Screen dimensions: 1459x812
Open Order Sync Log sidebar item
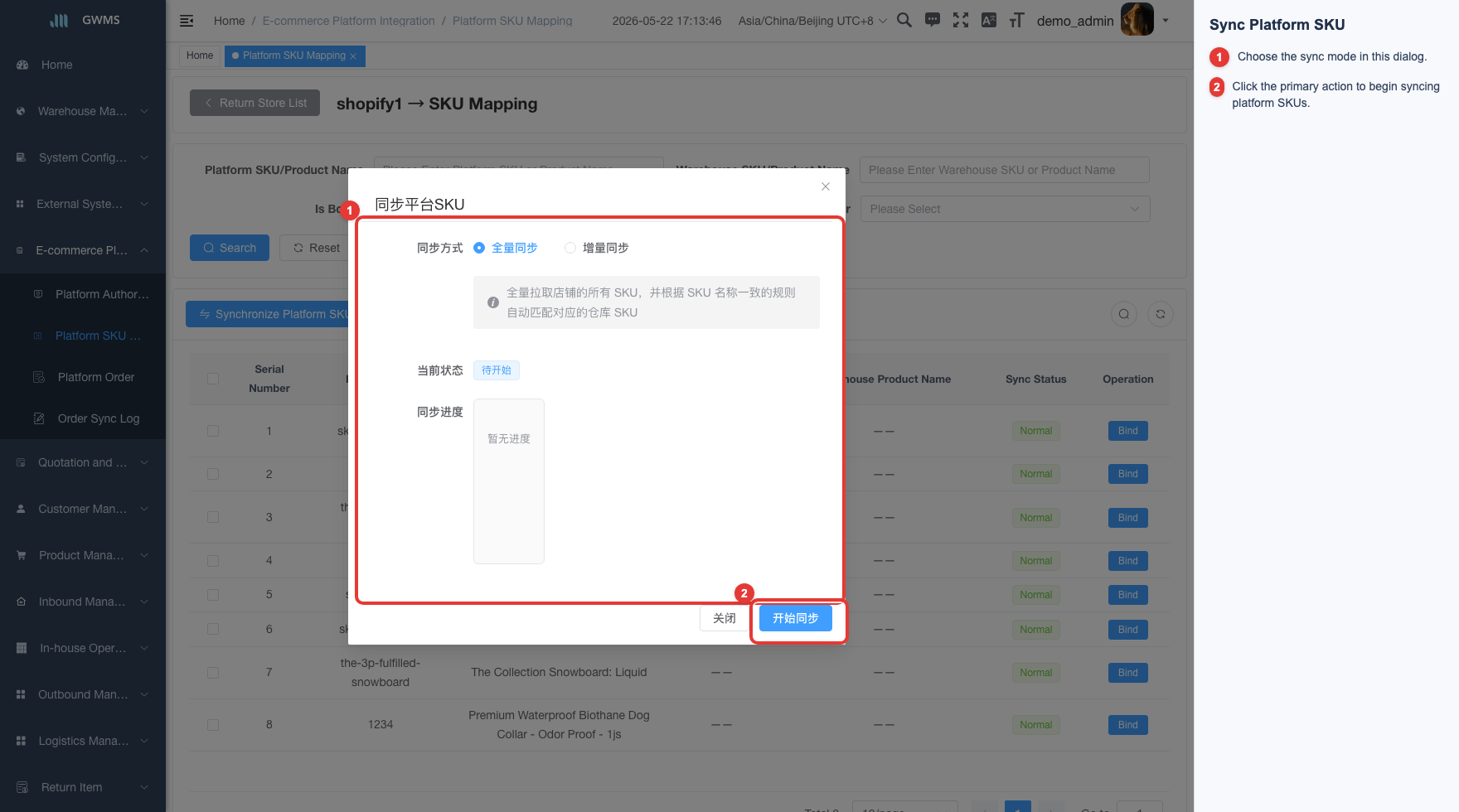click(x=83, y=418)
